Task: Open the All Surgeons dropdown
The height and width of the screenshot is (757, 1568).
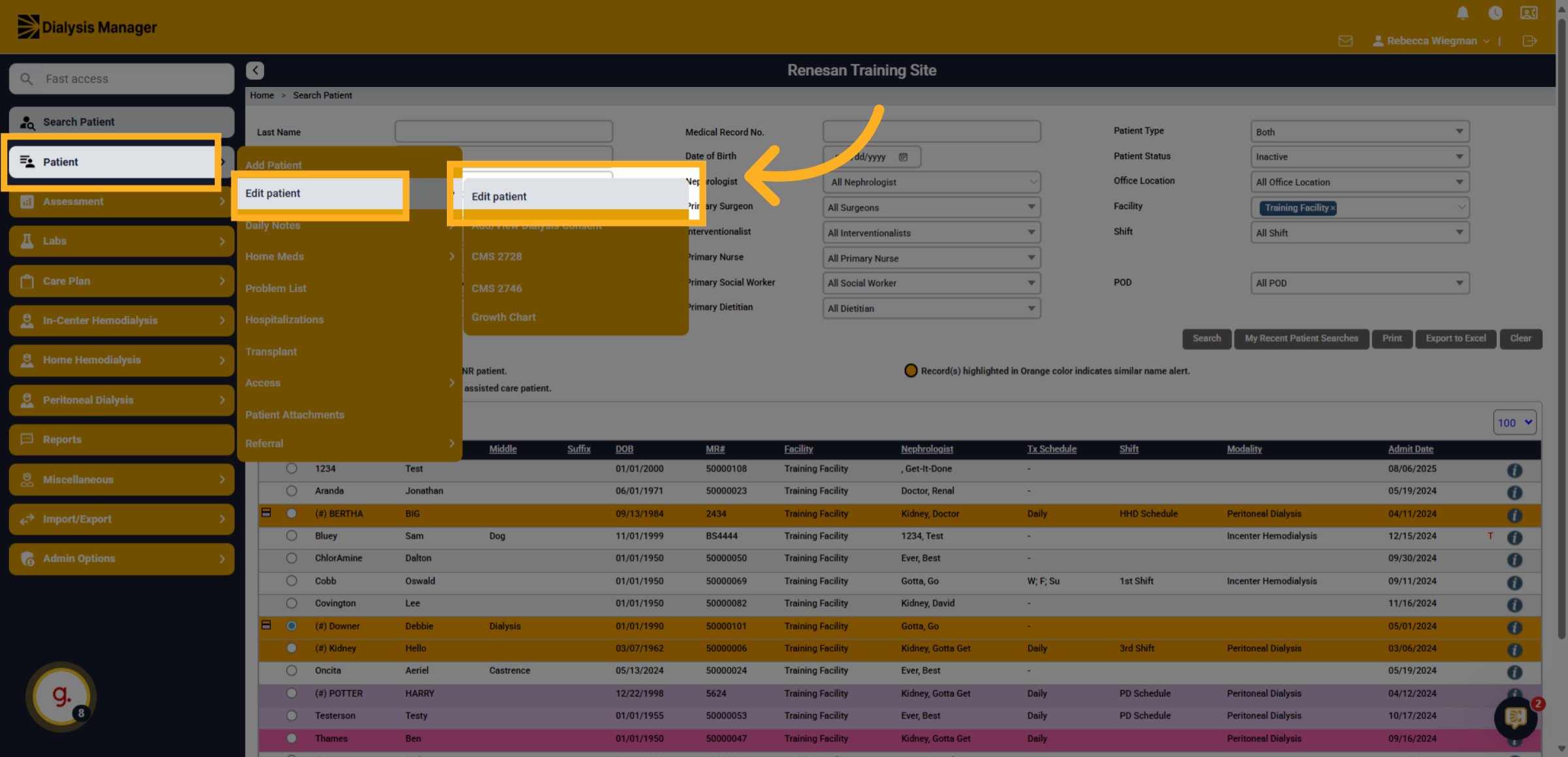Action: (x=931, y=207)
